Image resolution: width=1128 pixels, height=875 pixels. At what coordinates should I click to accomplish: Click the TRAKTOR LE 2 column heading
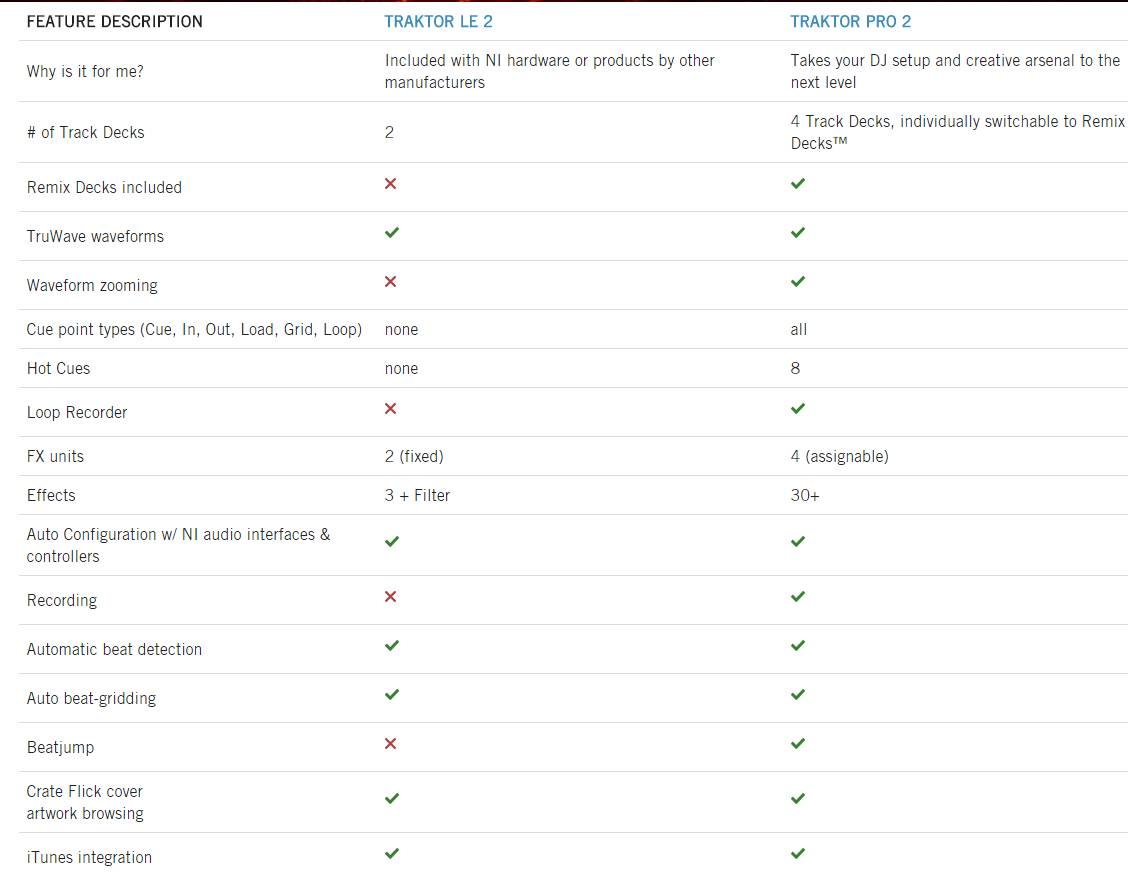438,21
